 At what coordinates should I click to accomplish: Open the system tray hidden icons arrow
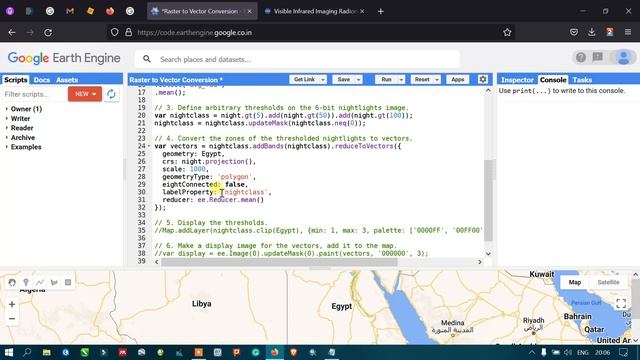pyautogui.click(x=531, y=352)
